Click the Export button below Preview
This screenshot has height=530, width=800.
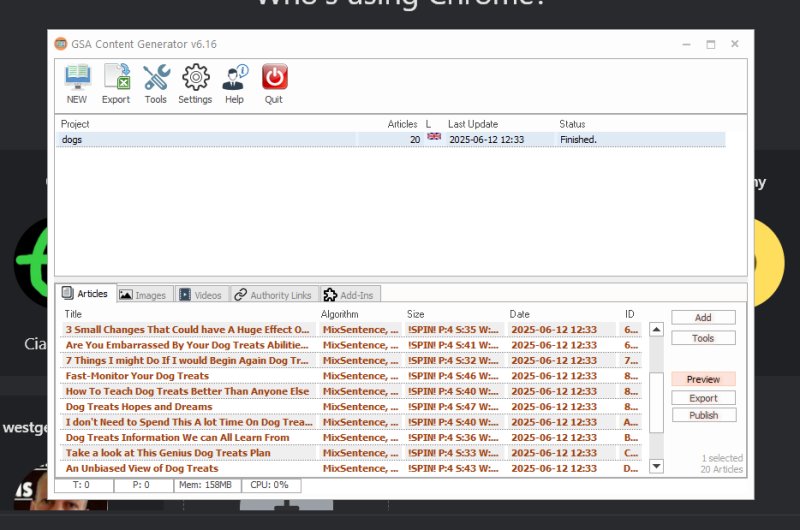pyautogui.click(x=703, y=398)
